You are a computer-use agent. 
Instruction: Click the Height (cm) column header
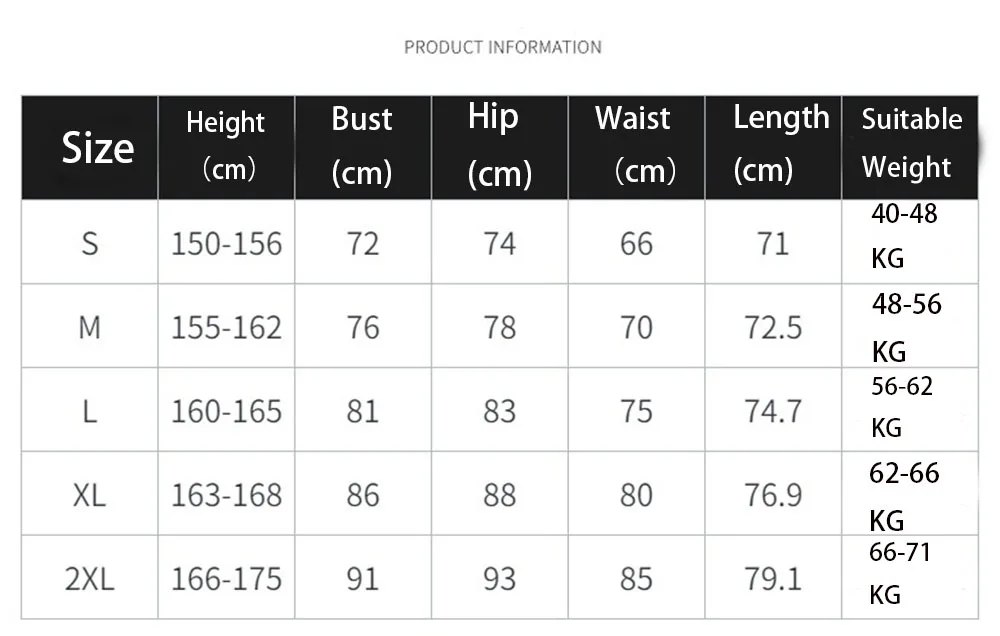[x=226, y=146]
